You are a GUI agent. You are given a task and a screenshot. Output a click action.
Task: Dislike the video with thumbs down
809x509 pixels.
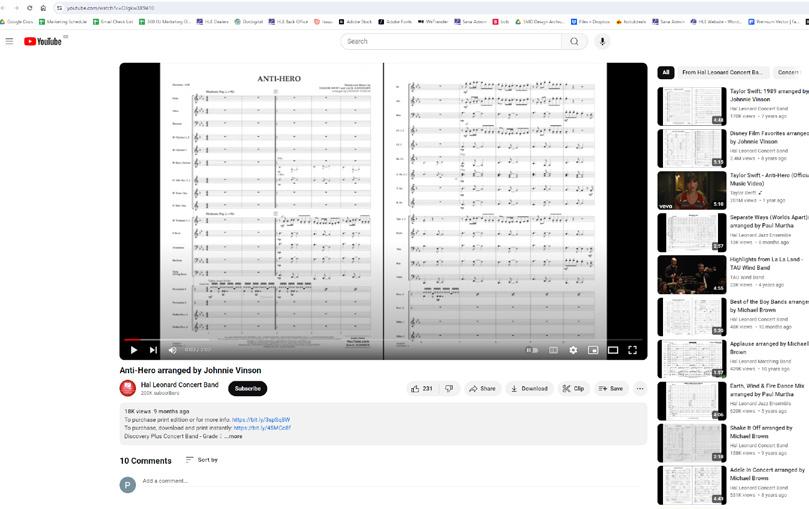pyautogui.click(x=449, y=388)
